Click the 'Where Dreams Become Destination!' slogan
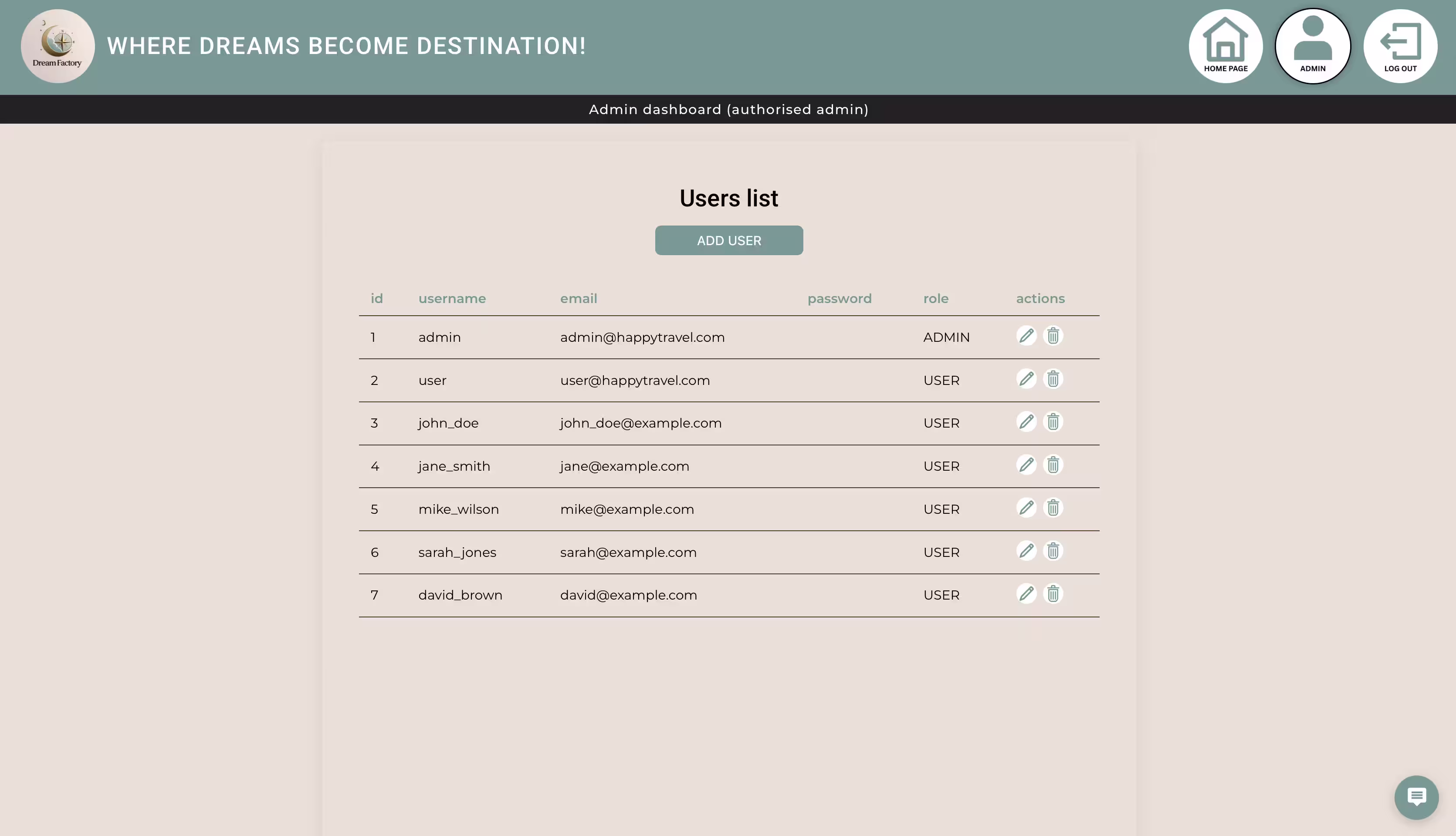This screenshot has width=1456, height=836. pyautogui.click(x=346, y=46)
